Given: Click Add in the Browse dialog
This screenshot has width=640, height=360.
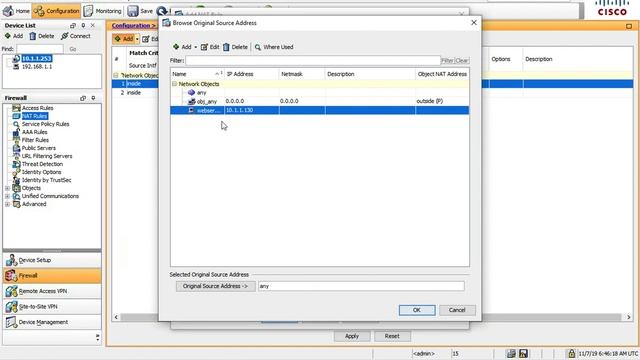Looking at the screenshot, I should pos(182,47).
